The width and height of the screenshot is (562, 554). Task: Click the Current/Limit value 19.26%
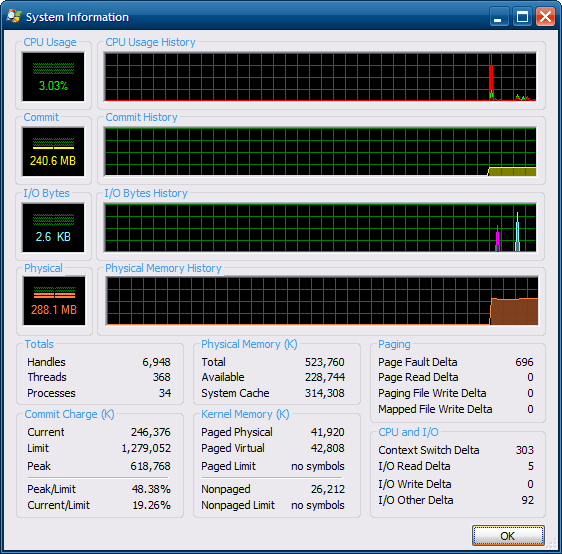(x=151, y=505)
